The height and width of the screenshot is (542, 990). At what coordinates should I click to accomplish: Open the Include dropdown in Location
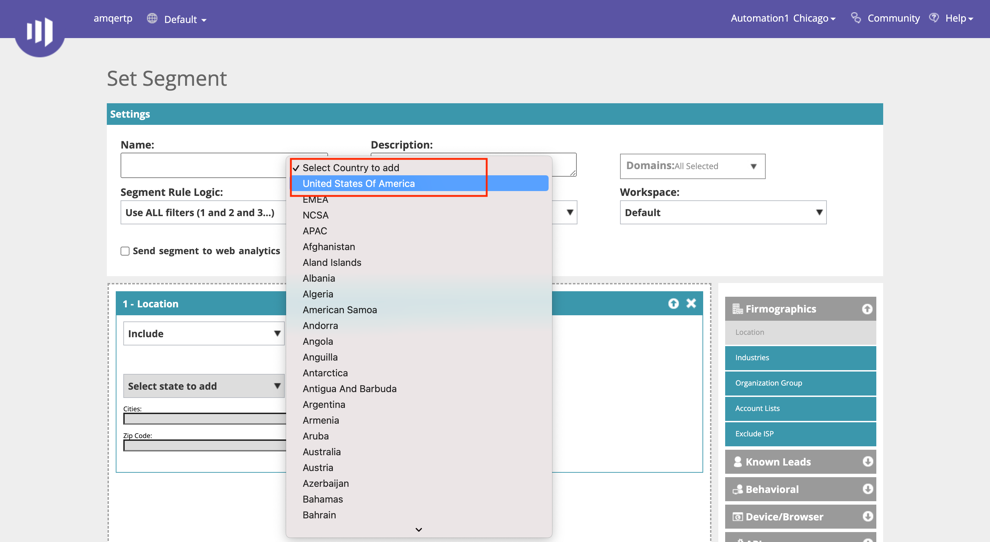point(203,333)
